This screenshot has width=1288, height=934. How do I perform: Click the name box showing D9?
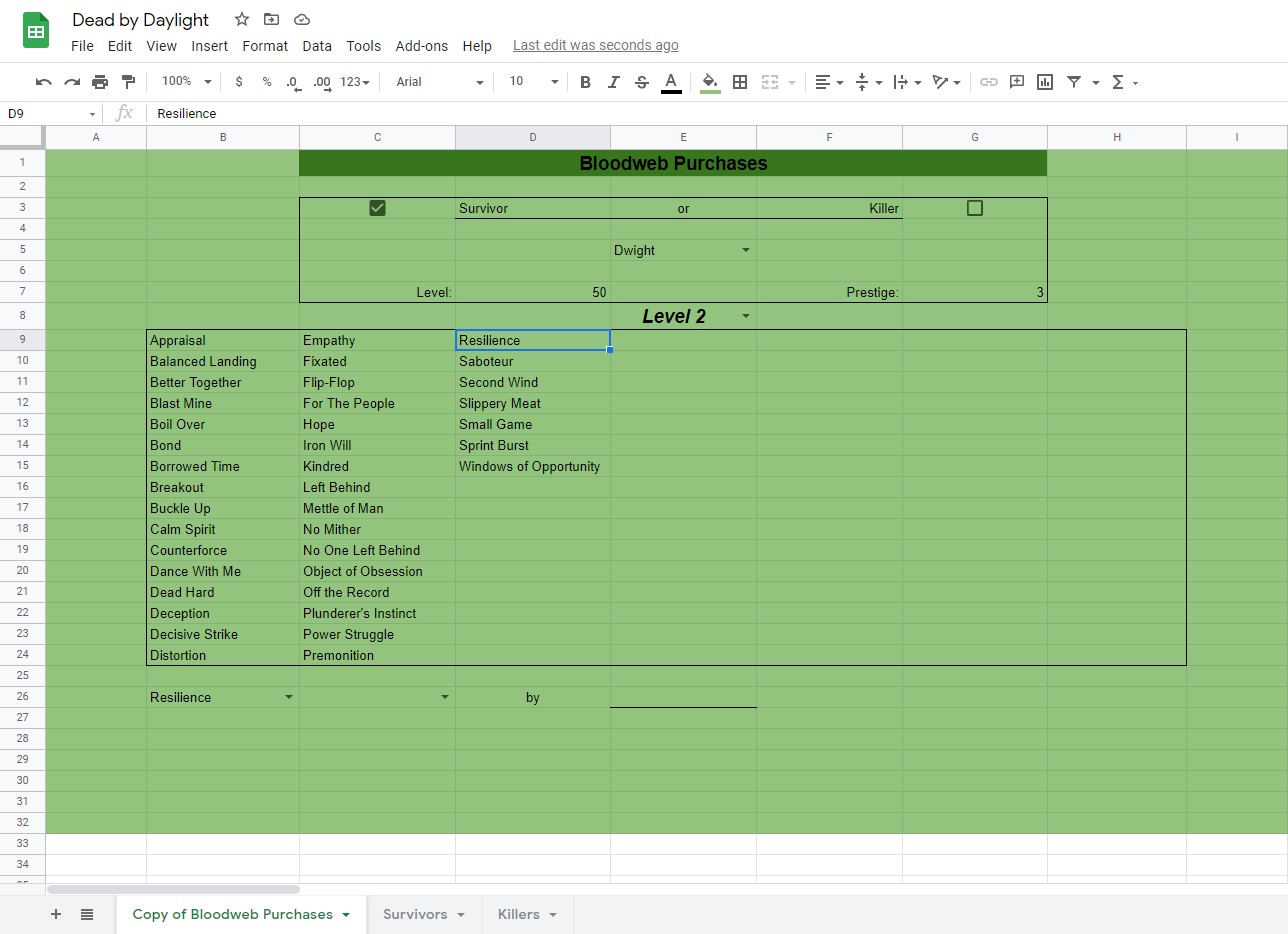[50, 113]
